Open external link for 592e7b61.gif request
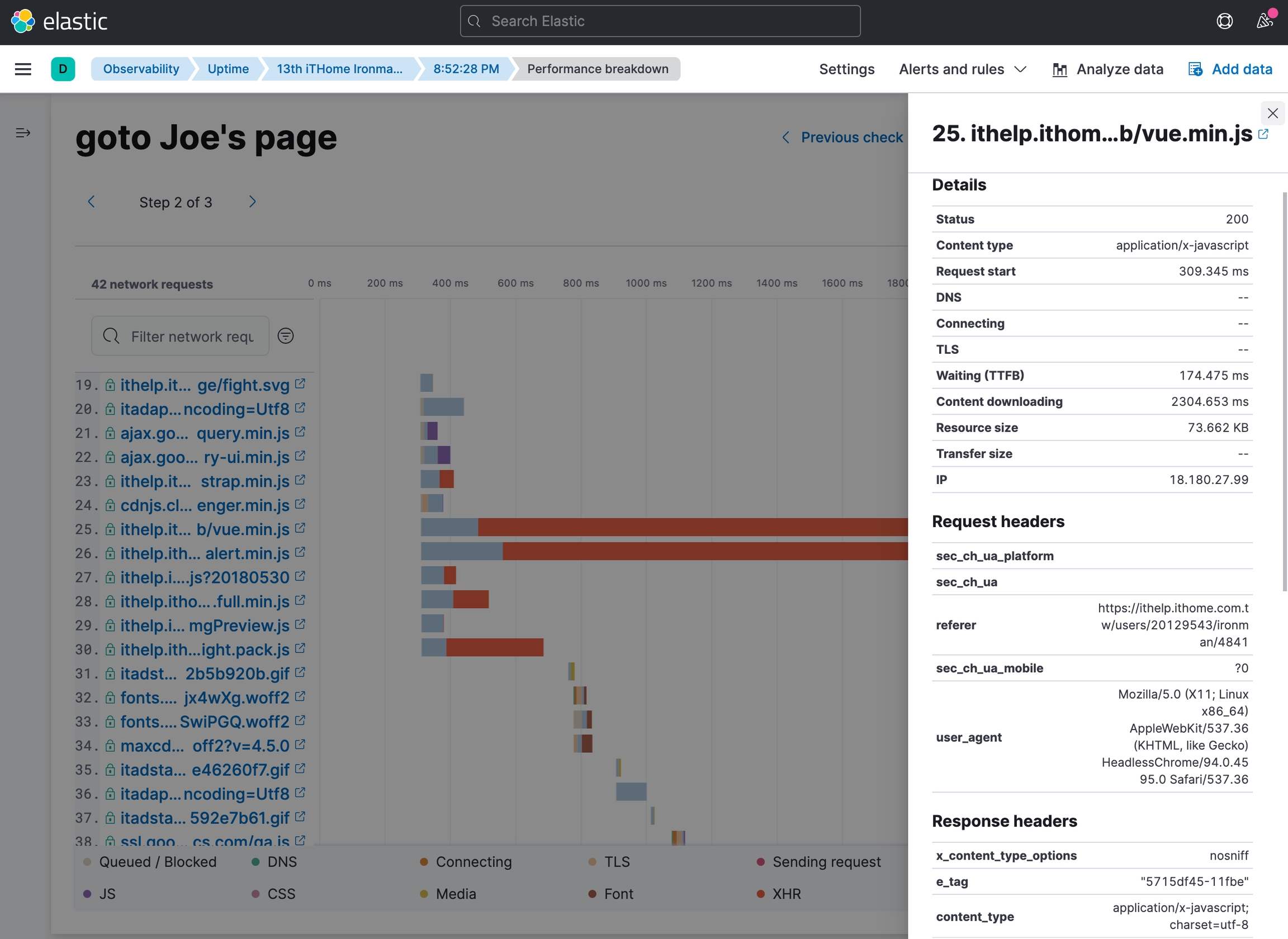Image resolution: width=1288 pixels, height=939 pixels. [x=300, y=817]
